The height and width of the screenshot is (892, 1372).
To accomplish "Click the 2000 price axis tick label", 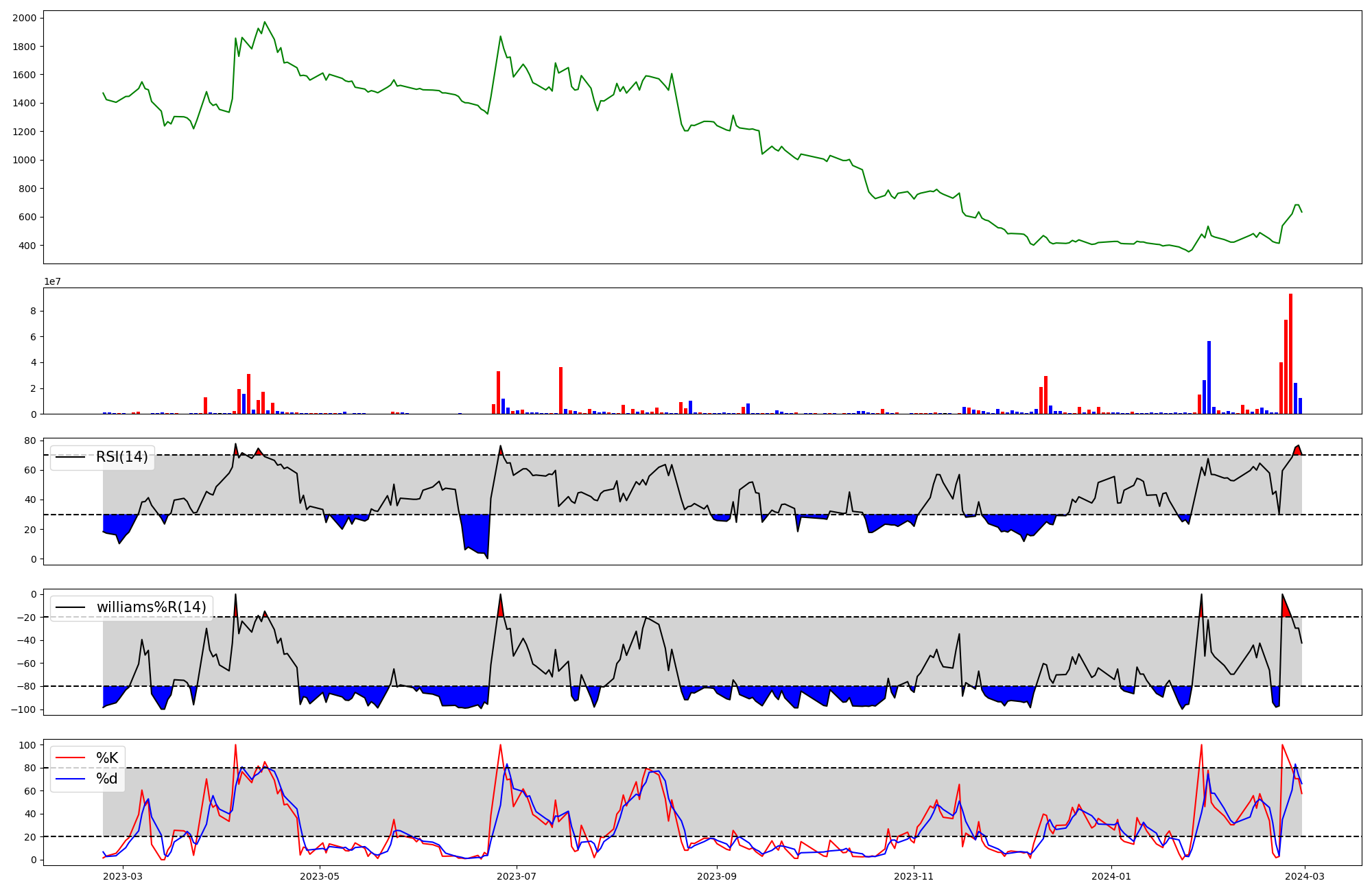I will click(25, 18).
